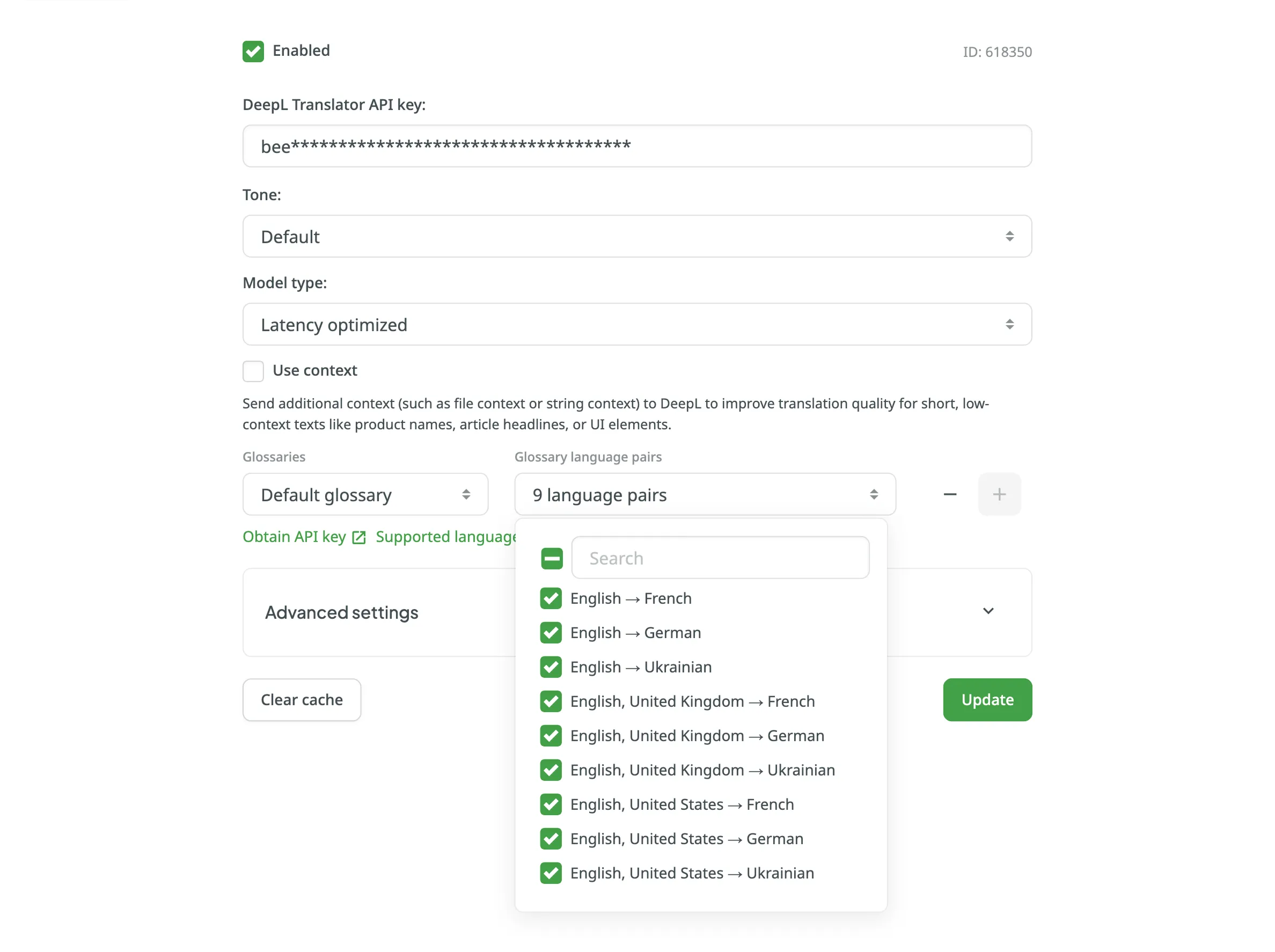Collapse the 9 language pairs dropdown
The height and width of the screenshot is (952, 1275).
(x=705, y=495)
